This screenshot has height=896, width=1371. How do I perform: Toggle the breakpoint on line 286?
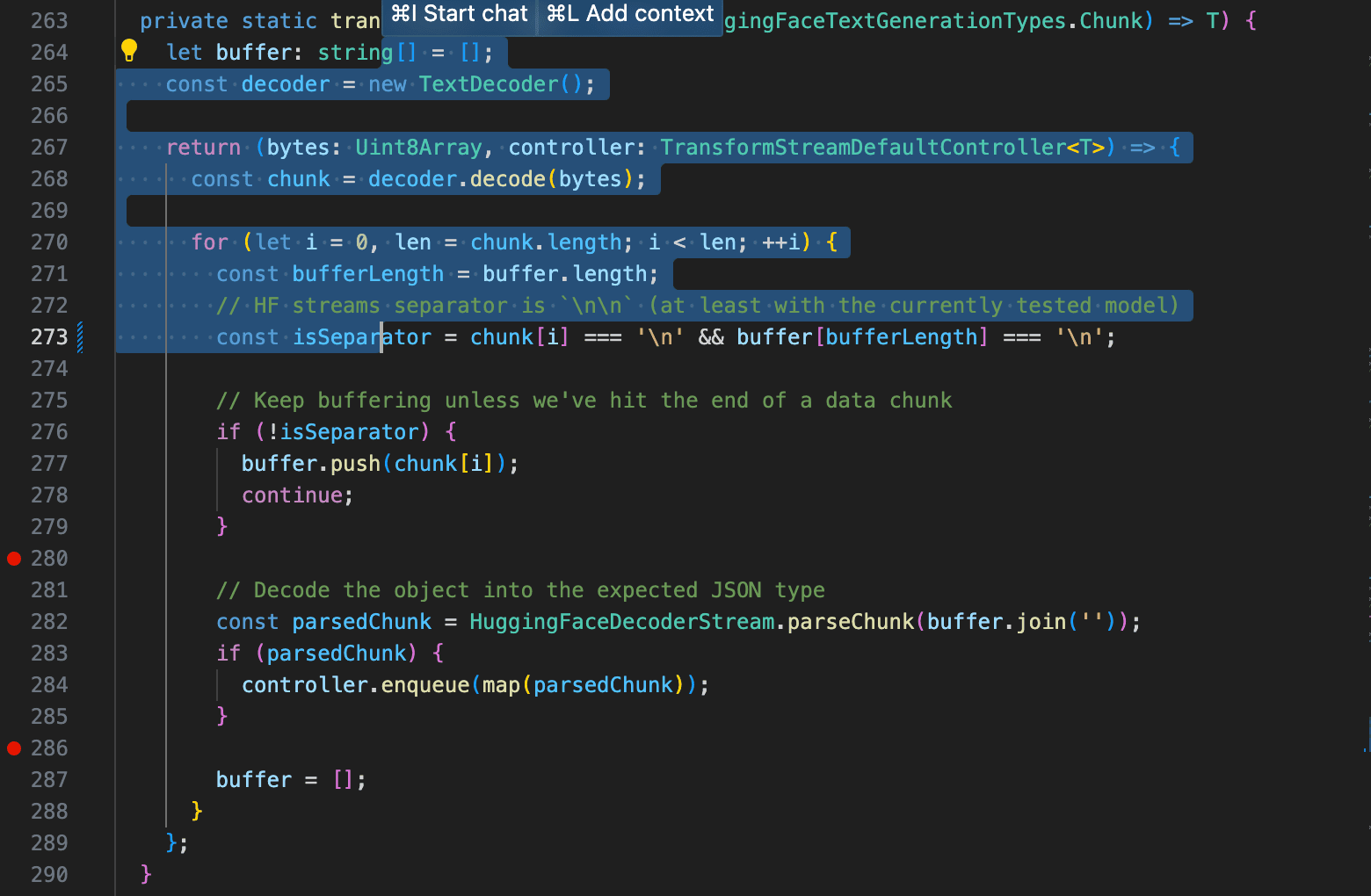pos(14,748)
